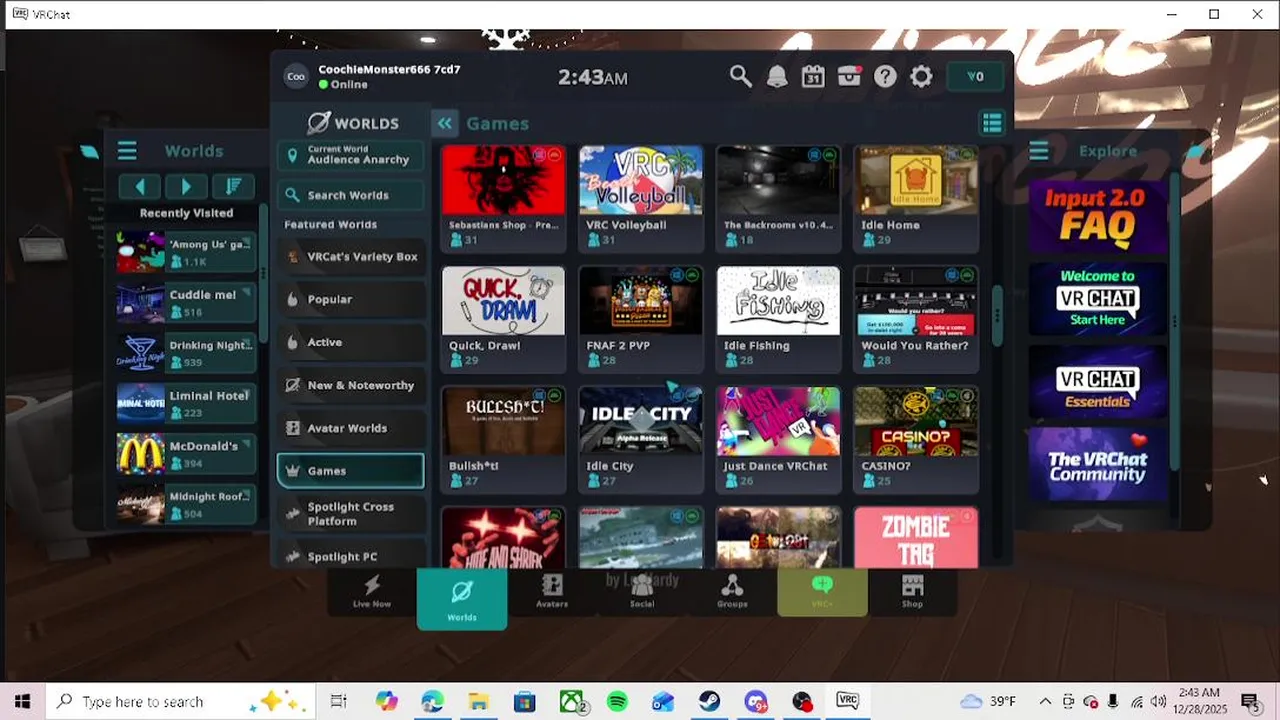Image resolution: width=1280 pixels, height=720 pixels.
Task: Click next arrow in Recently Visited panel
Action: tap(186, 187)
